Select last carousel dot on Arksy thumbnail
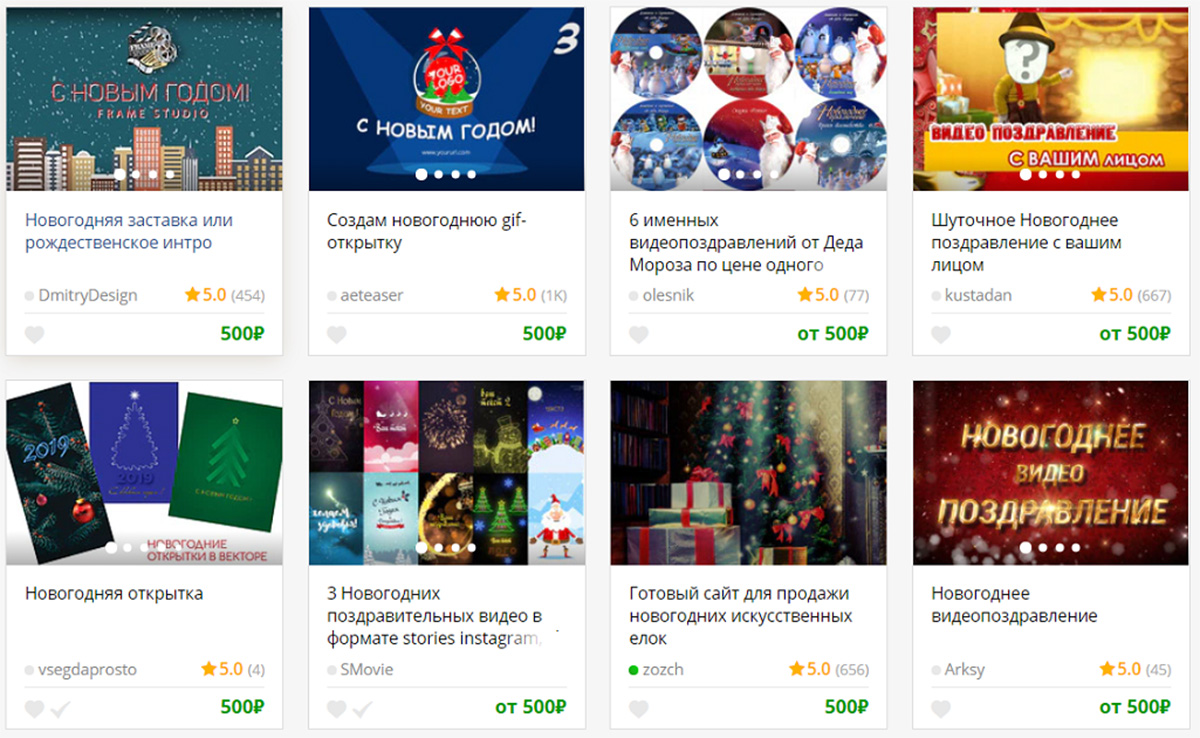Image resolution: width=1200 pixels, height=738 pixels. coord(1076,548)
